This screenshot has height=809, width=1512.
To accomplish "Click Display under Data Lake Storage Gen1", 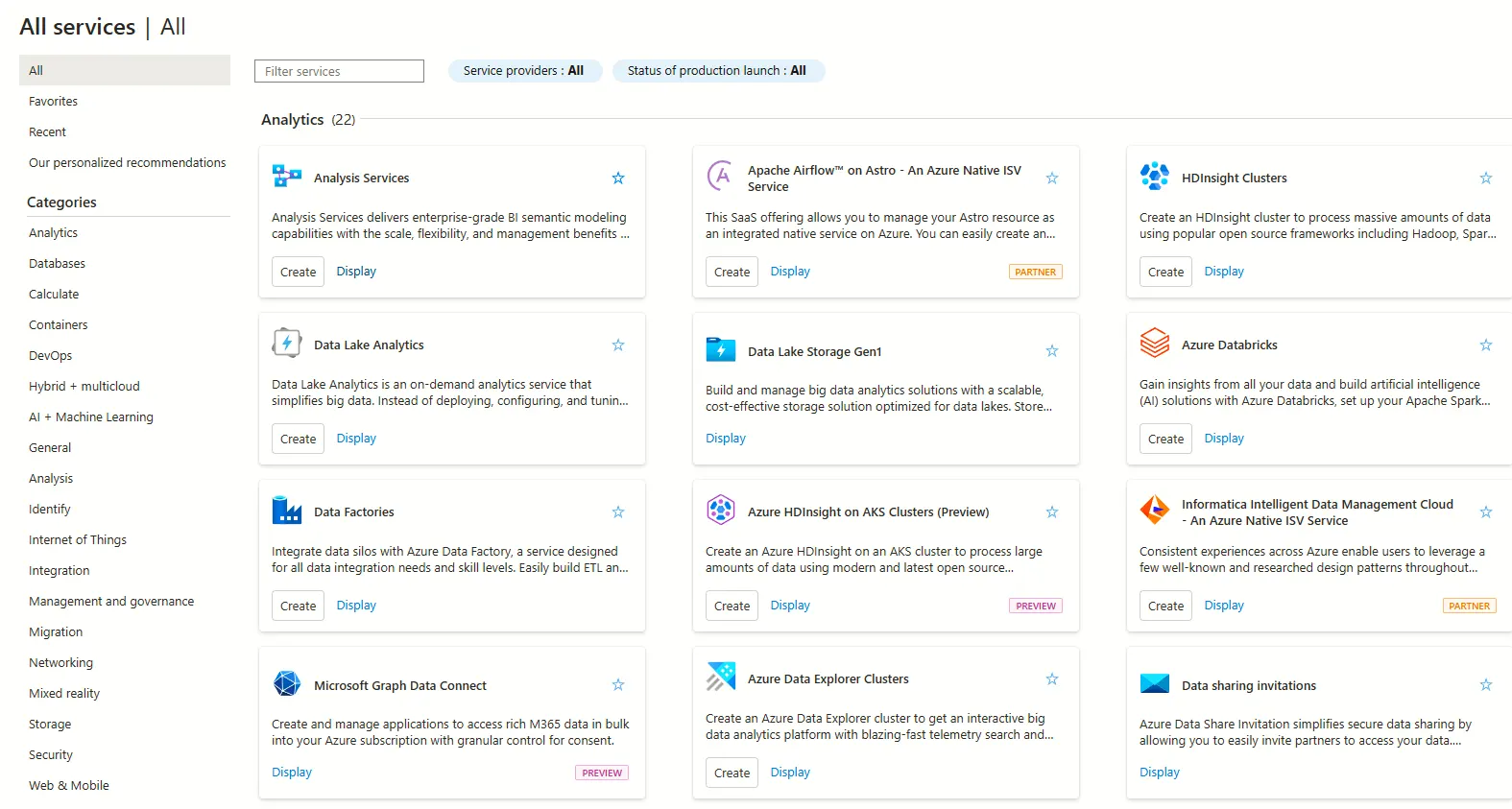I will click(726, 438).
